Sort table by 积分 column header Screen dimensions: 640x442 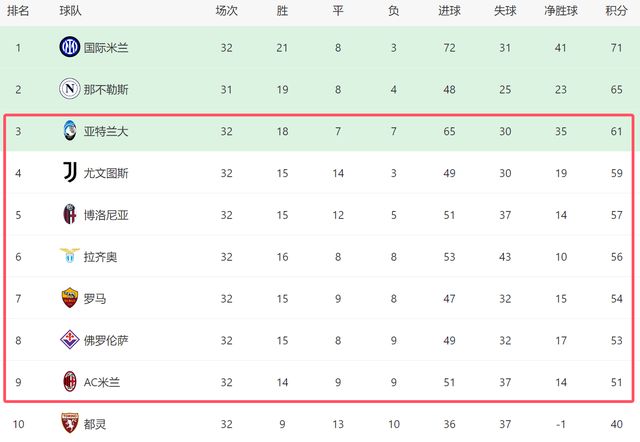616,11
